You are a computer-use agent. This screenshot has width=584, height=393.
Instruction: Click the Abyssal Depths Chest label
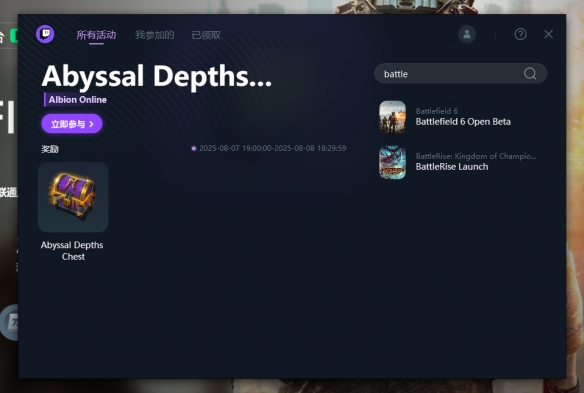click(x=72, y=251)
